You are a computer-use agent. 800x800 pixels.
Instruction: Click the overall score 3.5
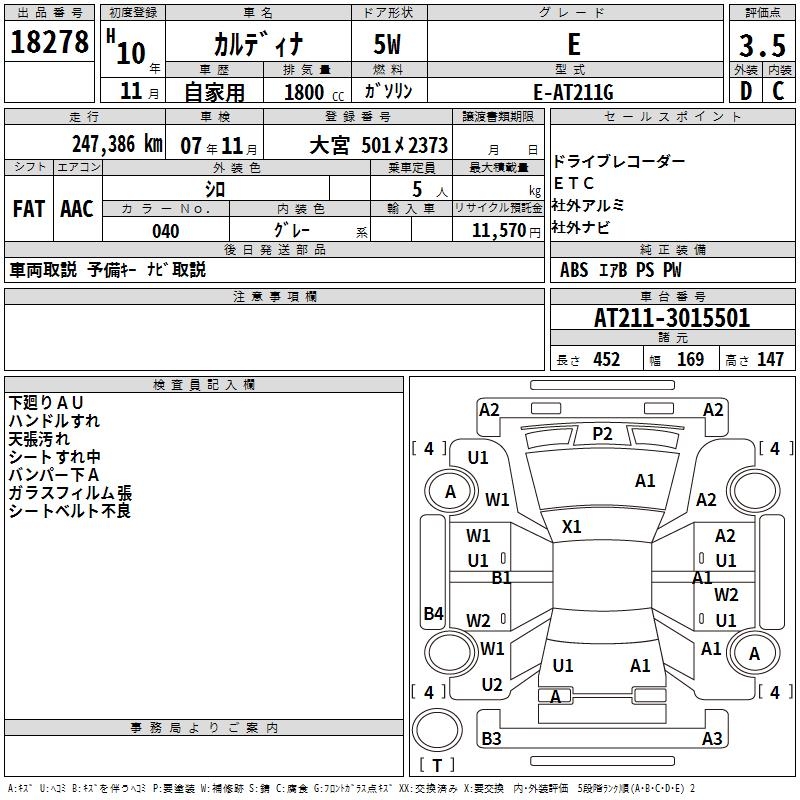(x=762, y=45)
